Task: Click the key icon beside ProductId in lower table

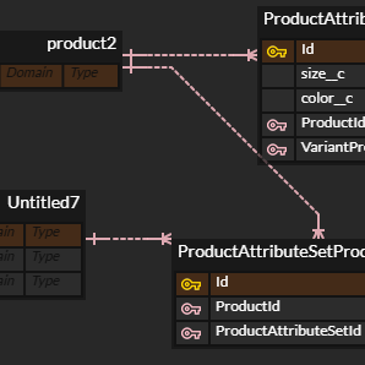Action: [x=191, y=309]
